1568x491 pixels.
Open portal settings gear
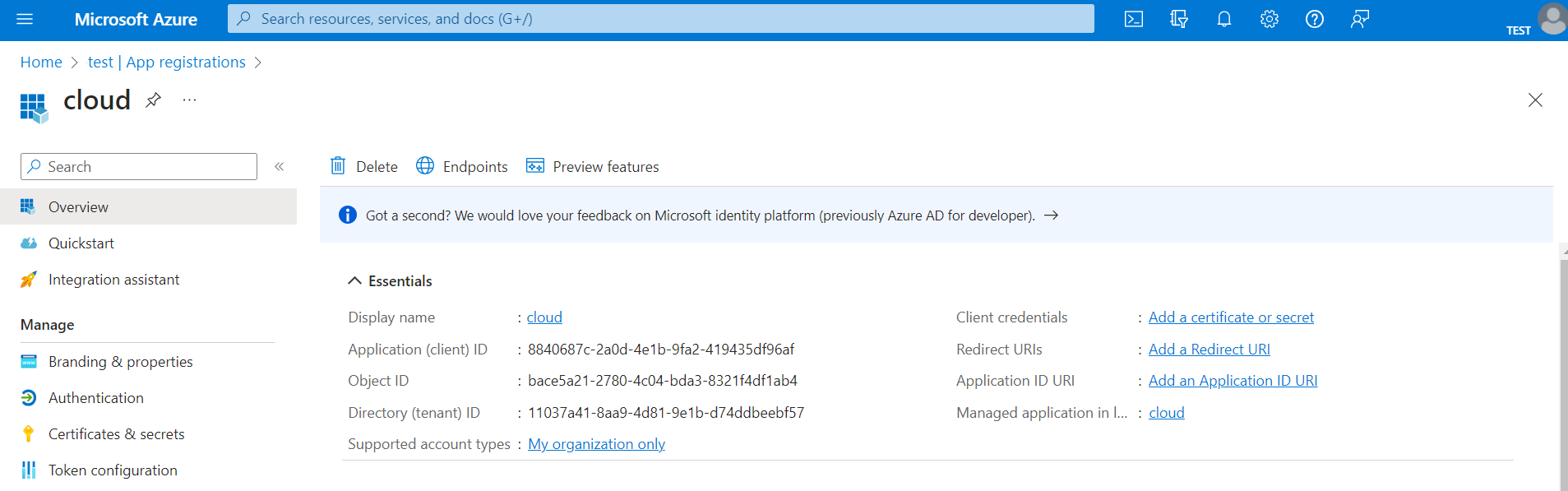pyautogui.click(x=1270, y=19)
